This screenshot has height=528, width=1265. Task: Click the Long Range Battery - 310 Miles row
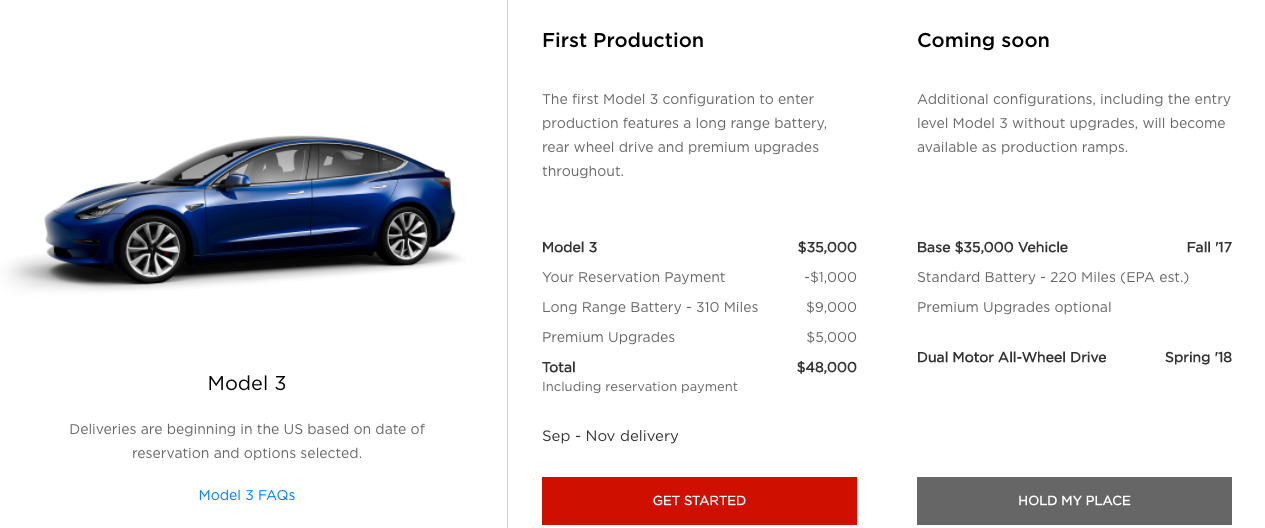point(650,307)
